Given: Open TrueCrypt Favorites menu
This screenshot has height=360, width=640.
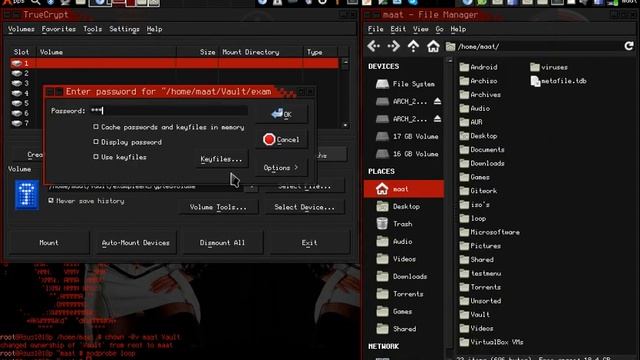Looking at the screenshot, I should click(x=58, y=29).
